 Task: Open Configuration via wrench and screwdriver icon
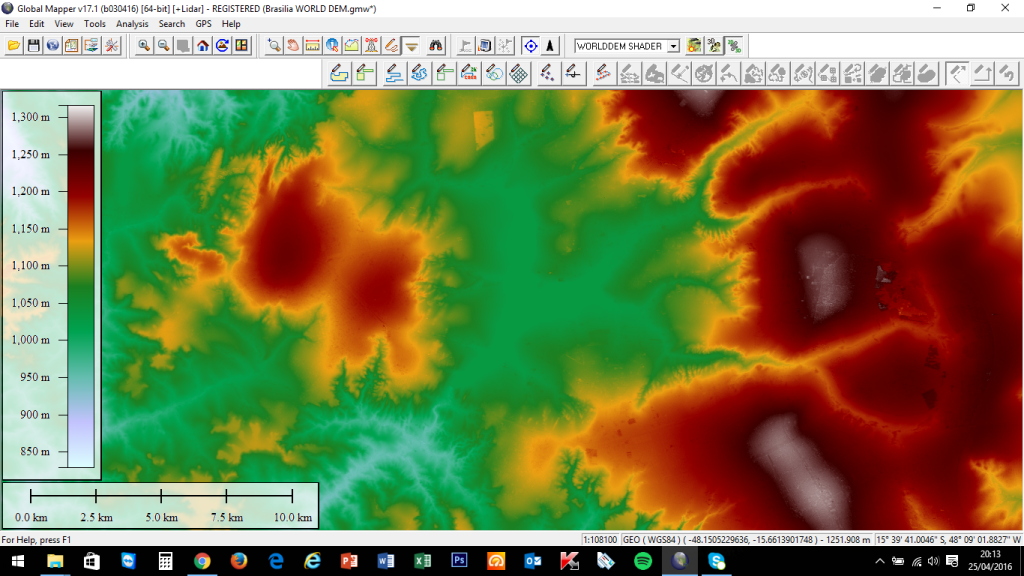click(x=112, y=46)
